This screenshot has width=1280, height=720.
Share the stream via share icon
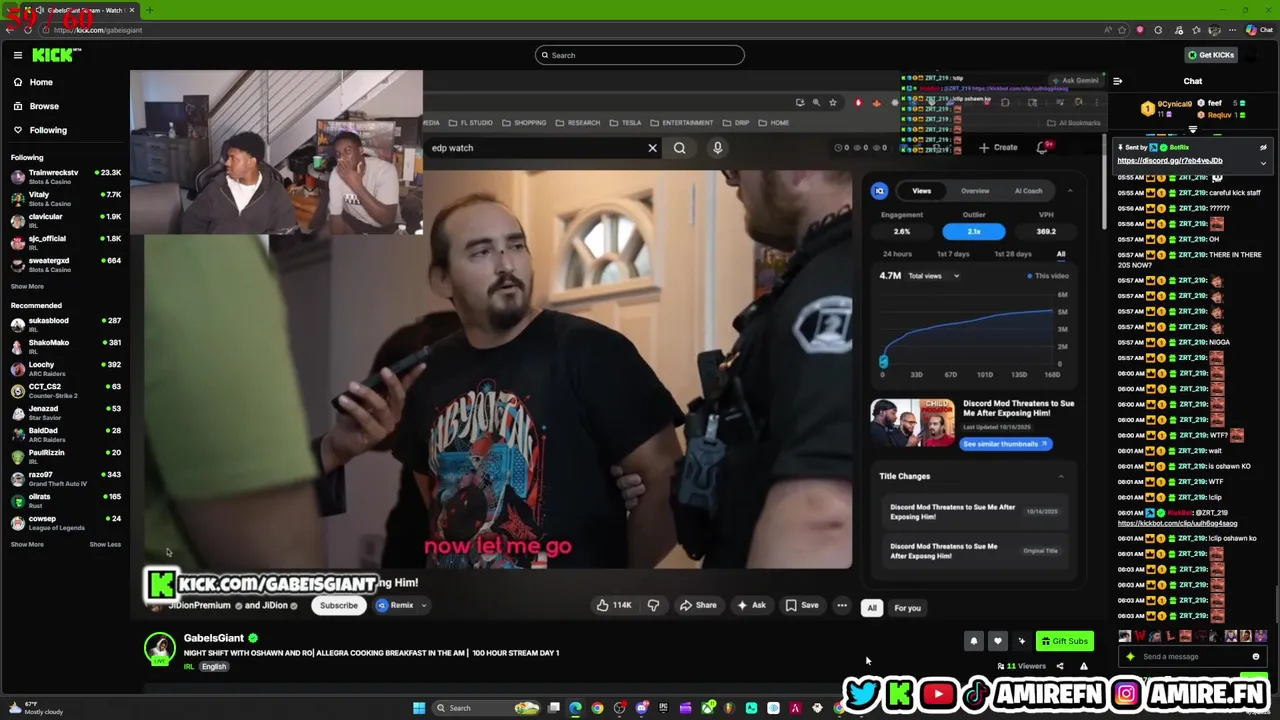pyautogui.click(x=1060, y=666)
